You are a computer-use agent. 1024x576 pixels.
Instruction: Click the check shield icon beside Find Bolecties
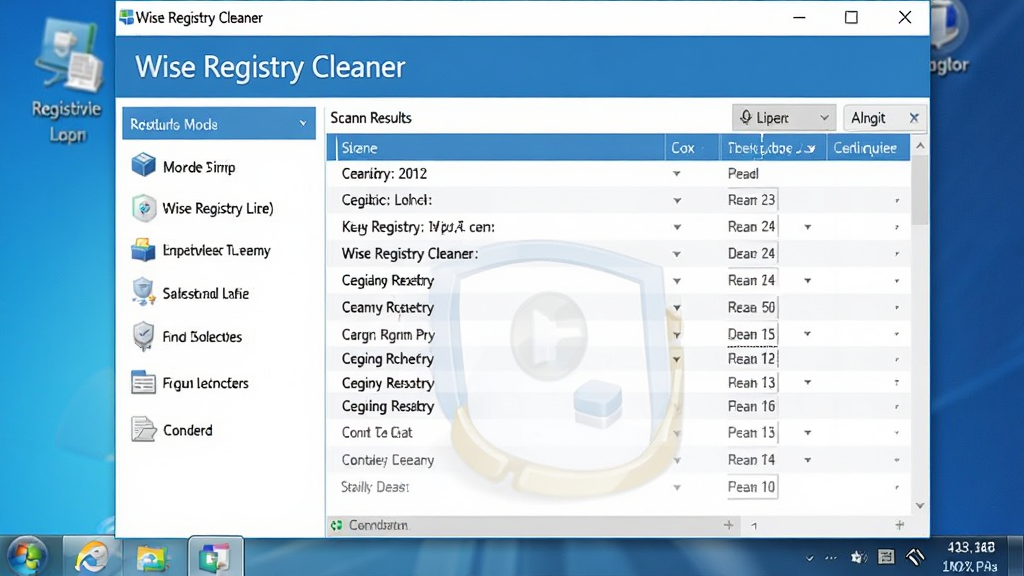coord(143,336)
